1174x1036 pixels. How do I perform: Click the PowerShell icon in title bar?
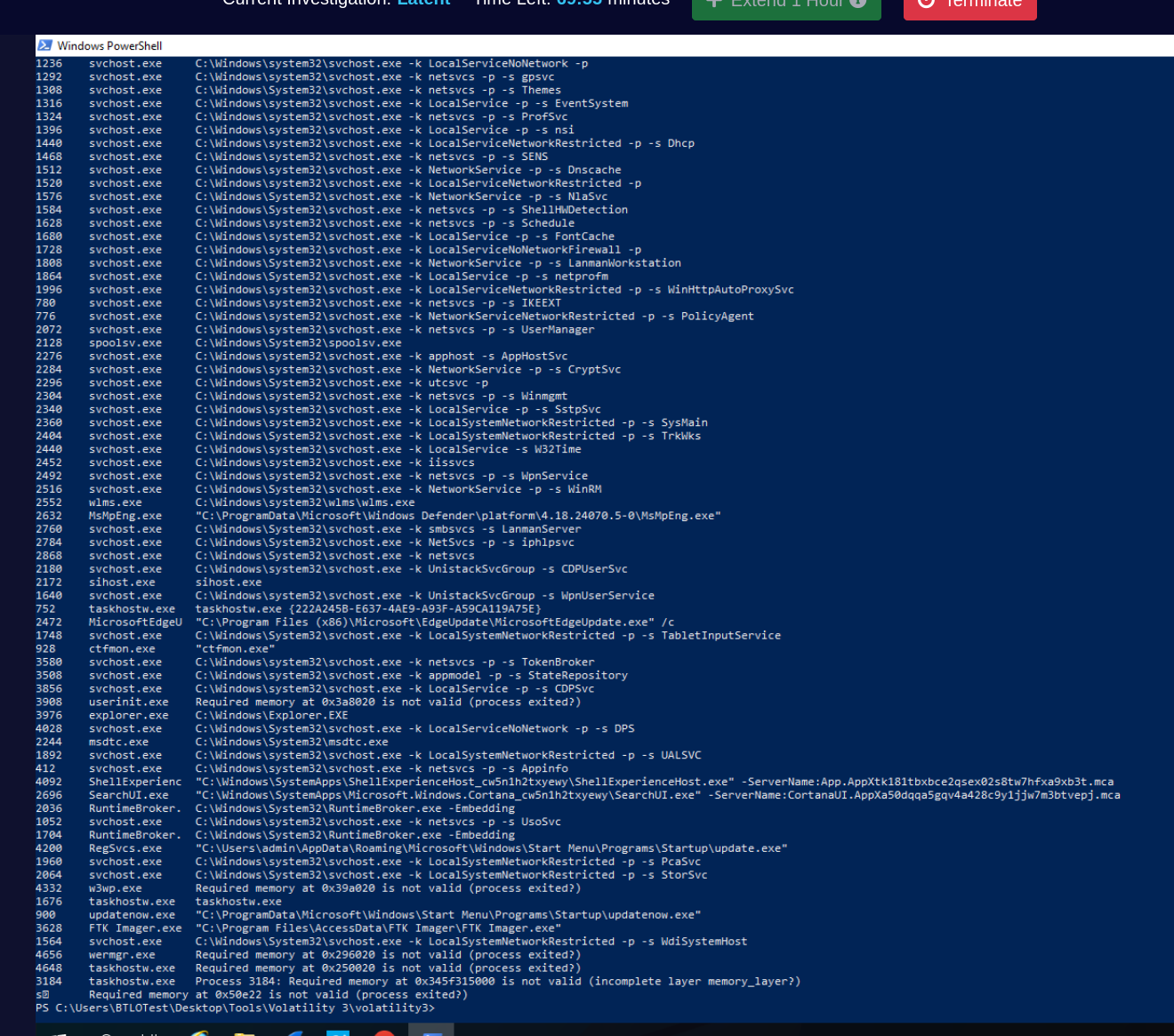pos(45,45)
